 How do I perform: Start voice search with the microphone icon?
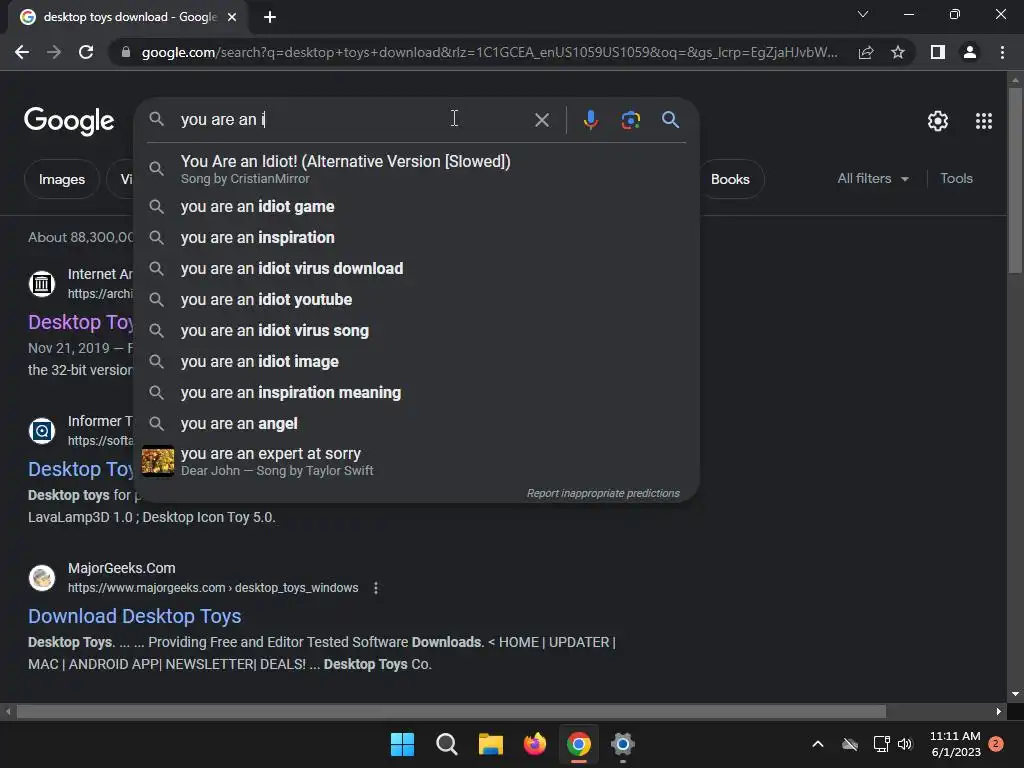[x=590, y=120]
